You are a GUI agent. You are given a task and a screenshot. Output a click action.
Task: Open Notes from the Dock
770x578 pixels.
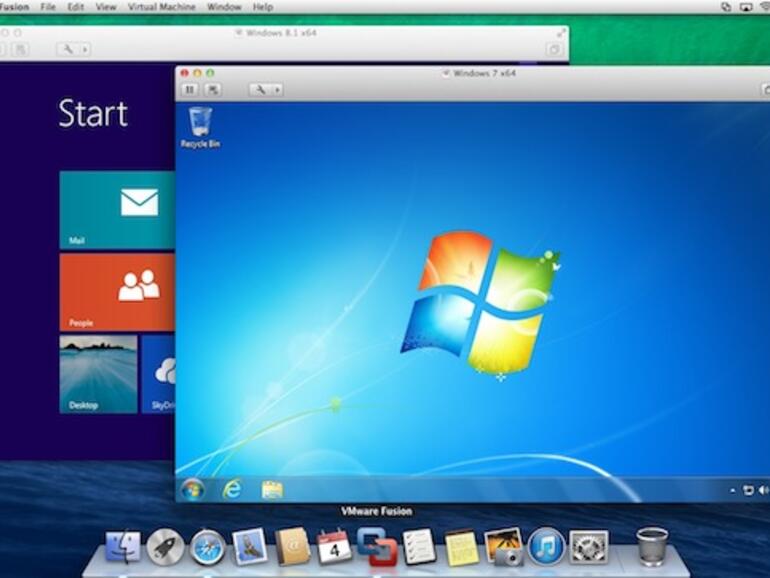(x=461, y=547)
